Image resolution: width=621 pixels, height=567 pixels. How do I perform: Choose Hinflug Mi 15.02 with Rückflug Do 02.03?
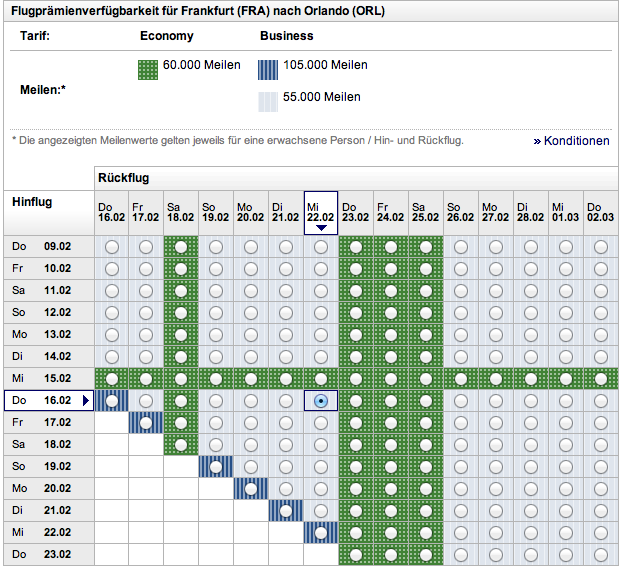pyautogui.click(x=601, y=378)
